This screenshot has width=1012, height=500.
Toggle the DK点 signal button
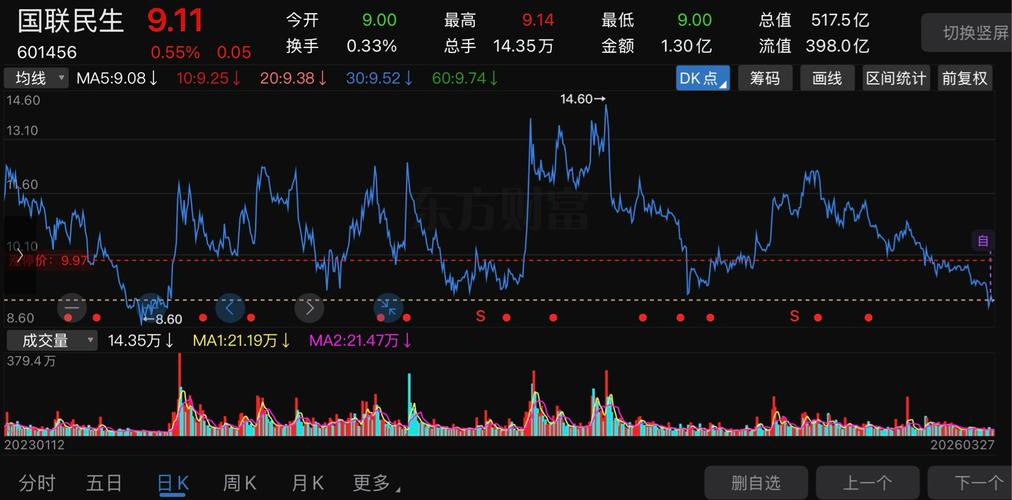coord(703,79)
